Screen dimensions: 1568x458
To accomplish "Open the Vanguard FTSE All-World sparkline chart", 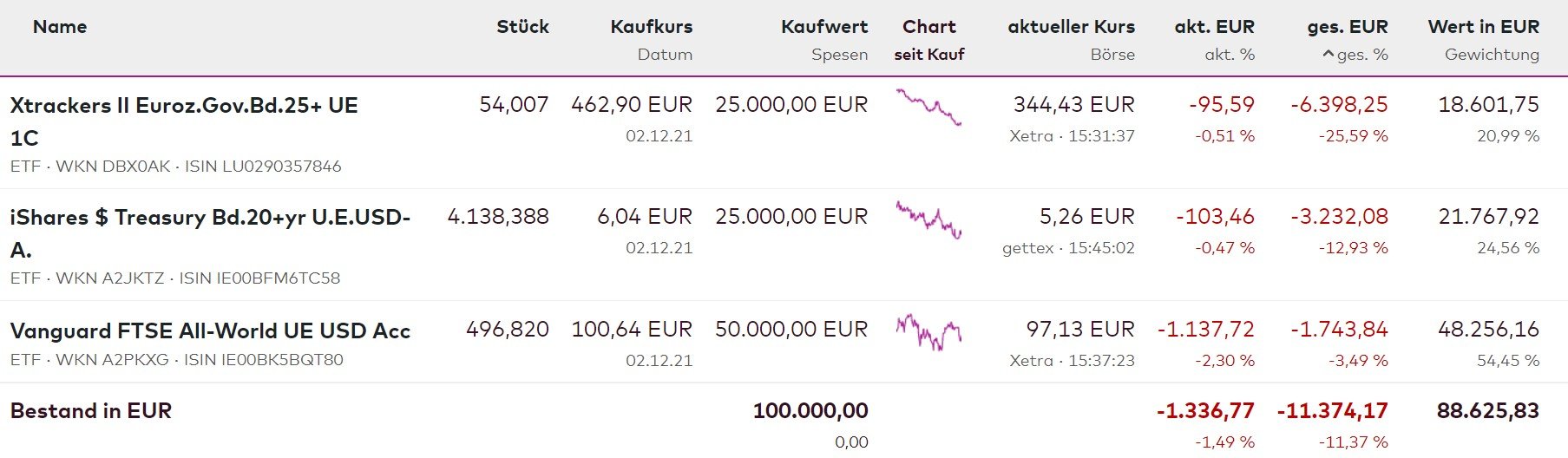I will (928, 331).
